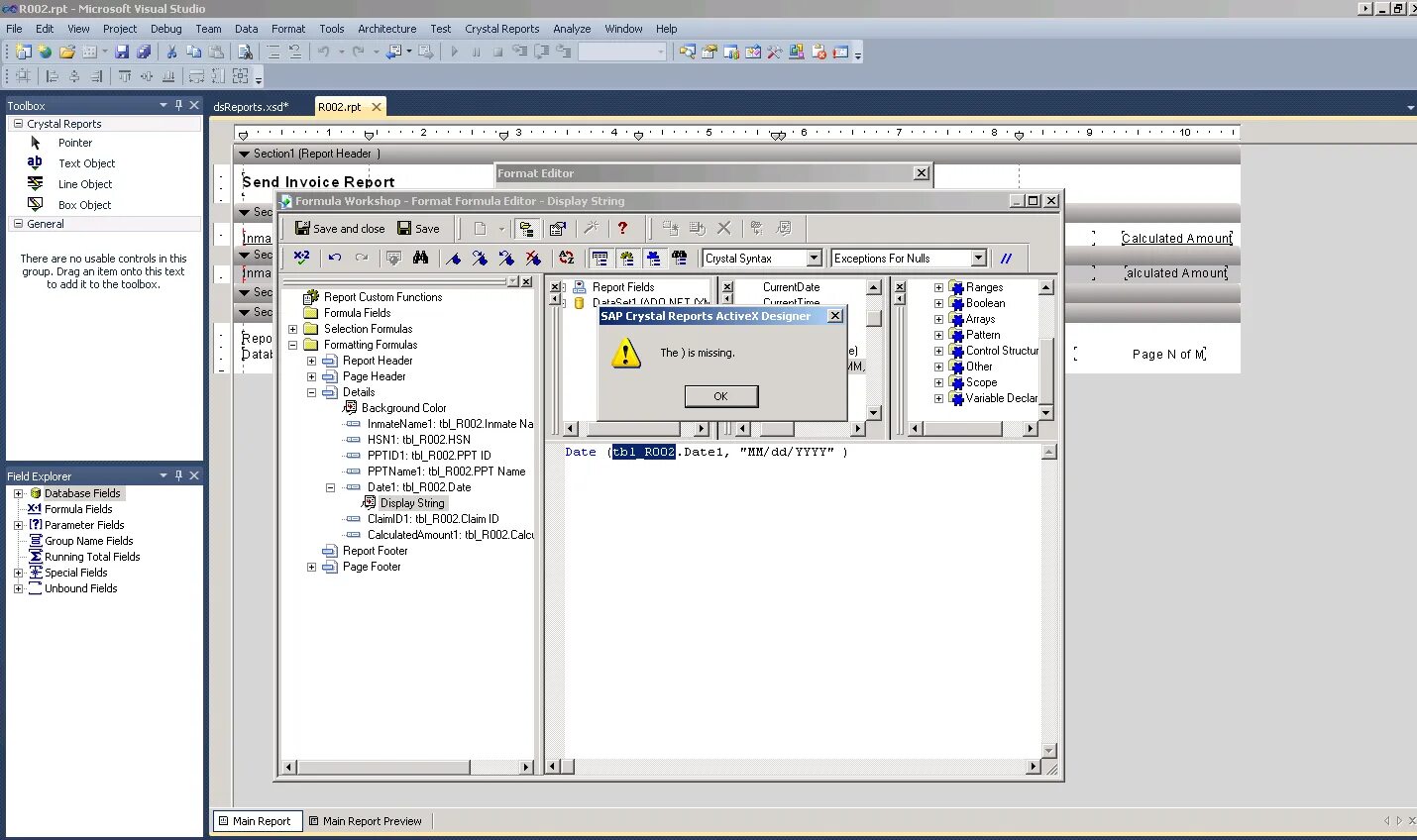Click formula text area scroll-up arrow
The width and height of the screenshot is (1417, 840).
tap(1049, 452)
